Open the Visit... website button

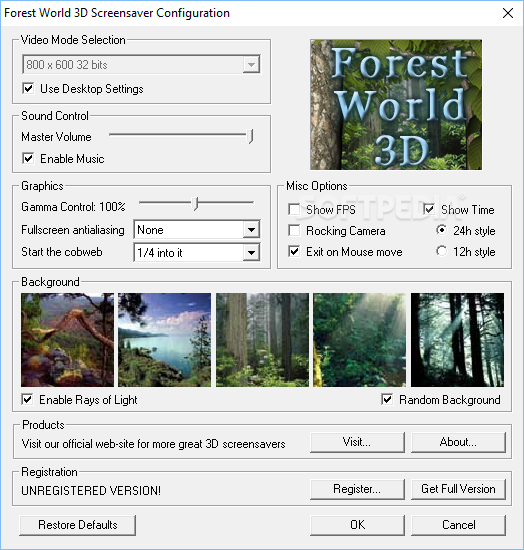click(x=357, y=442)
